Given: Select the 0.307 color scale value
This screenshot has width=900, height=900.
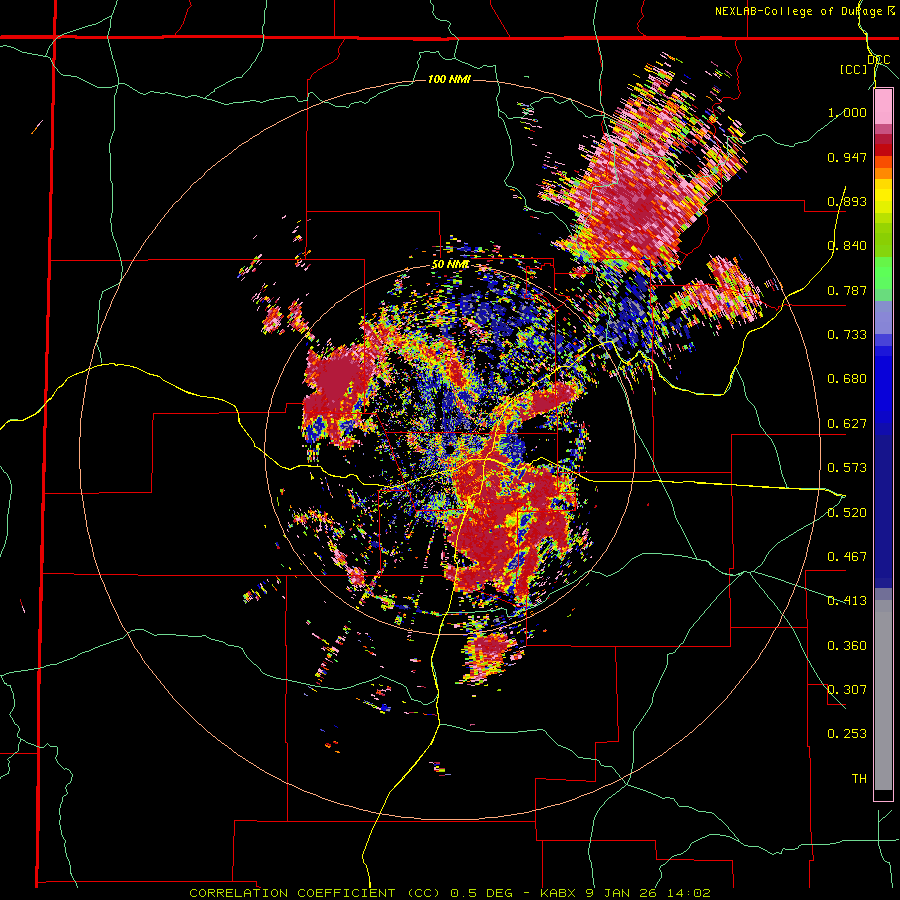Looking at the screenshot, I should click(847, 690).
